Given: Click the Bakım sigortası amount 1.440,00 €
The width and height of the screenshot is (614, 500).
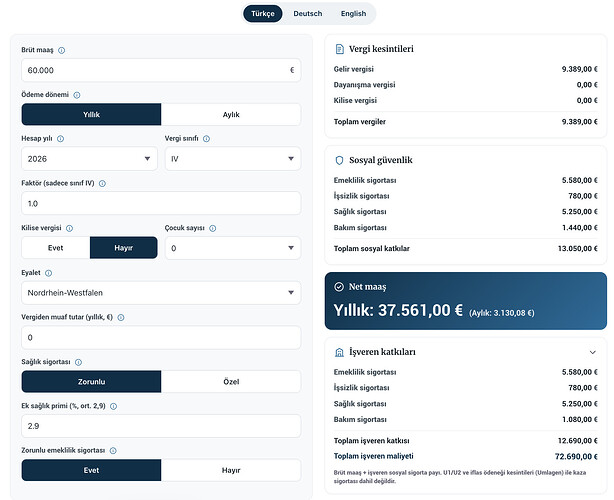Looking at the screenshot, I should [580, 228].
